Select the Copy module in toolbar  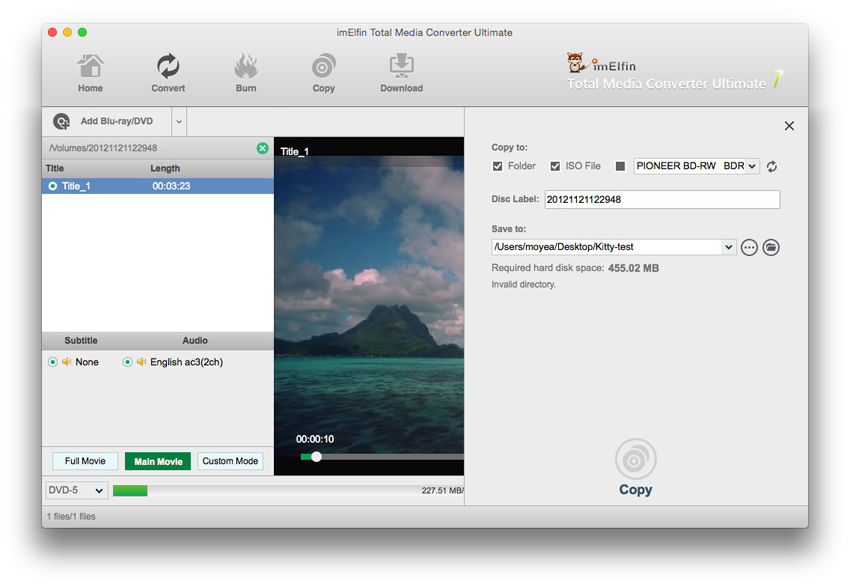pyautogui.click(x=324, y=73)
